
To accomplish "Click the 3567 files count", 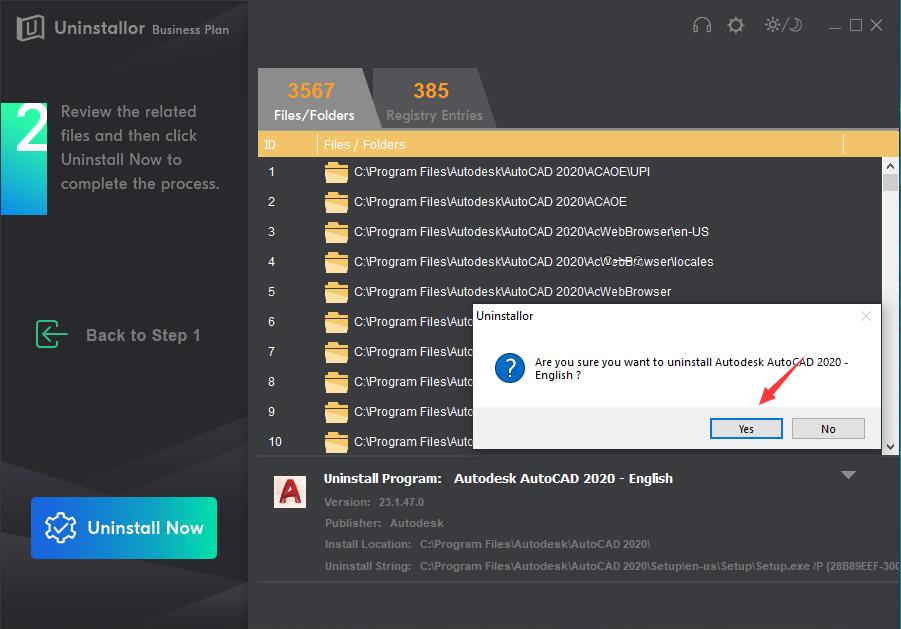I will [311, 90].
